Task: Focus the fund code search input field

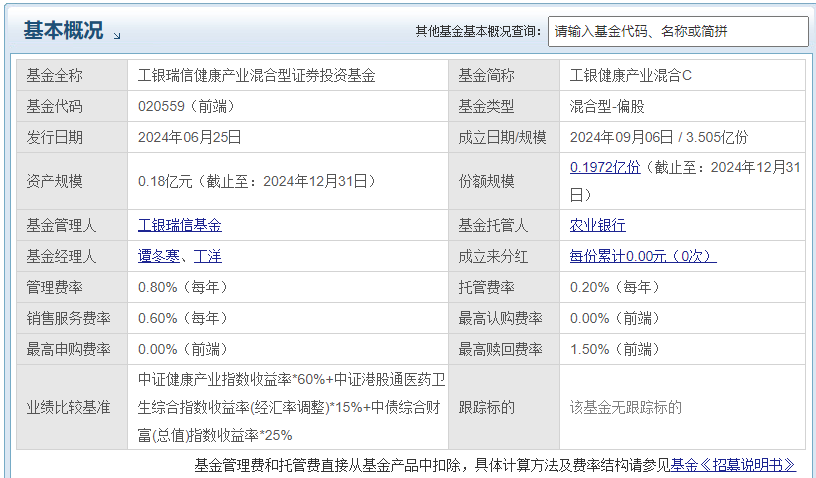Action: pyautogui.click(x=678, y=31)
